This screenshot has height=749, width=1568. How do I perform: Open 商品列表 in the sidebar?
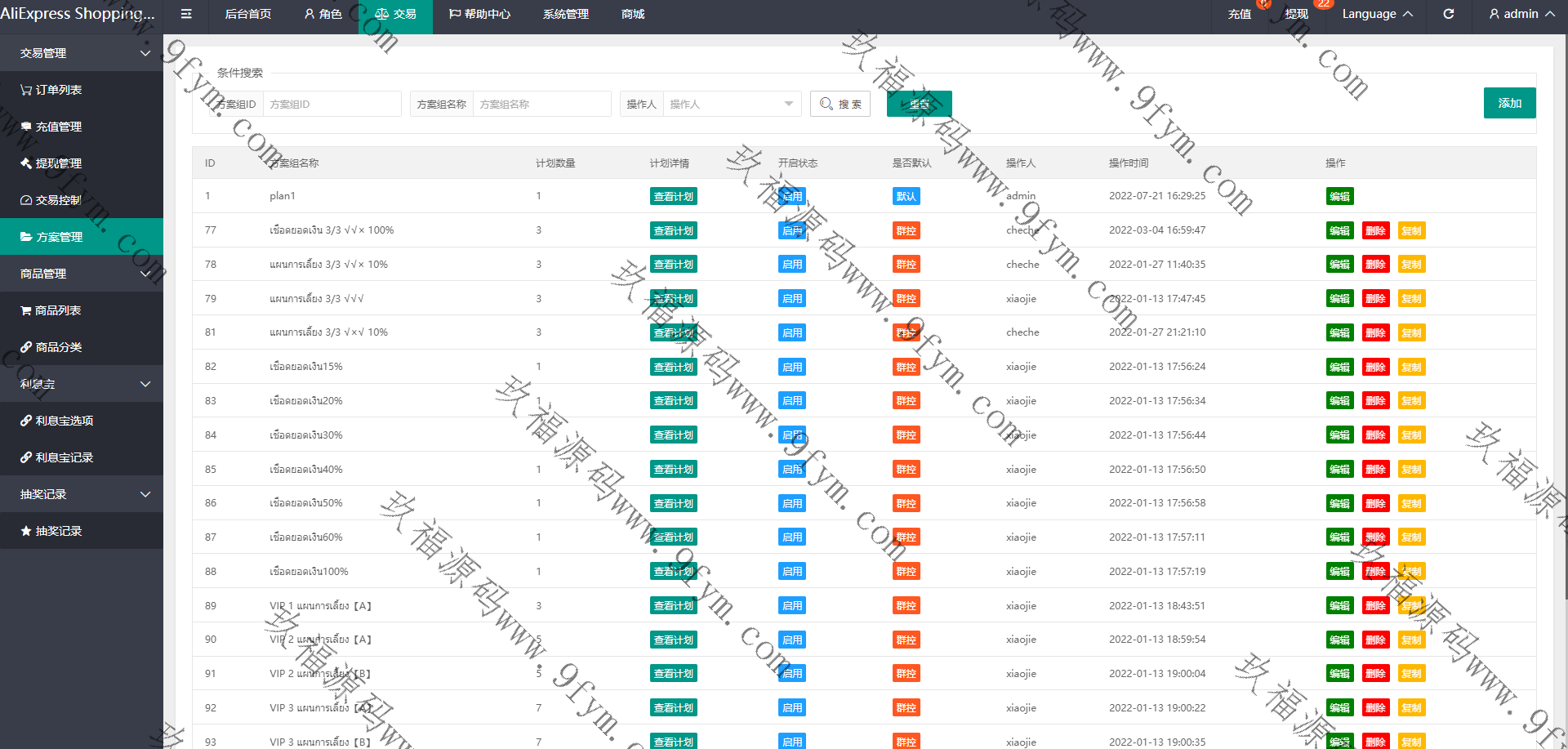tap(57, 310)
